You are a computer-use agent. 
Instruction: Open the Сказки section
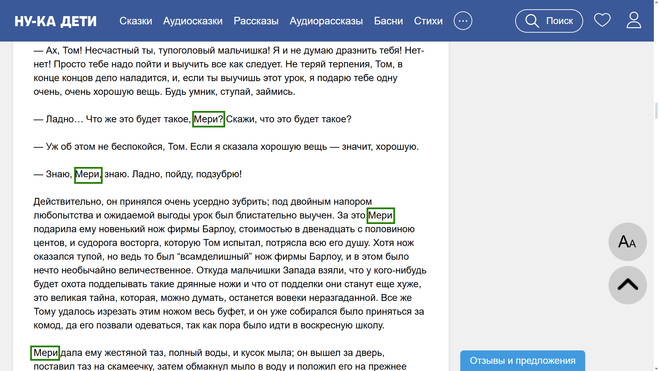(x=136, y=21)
